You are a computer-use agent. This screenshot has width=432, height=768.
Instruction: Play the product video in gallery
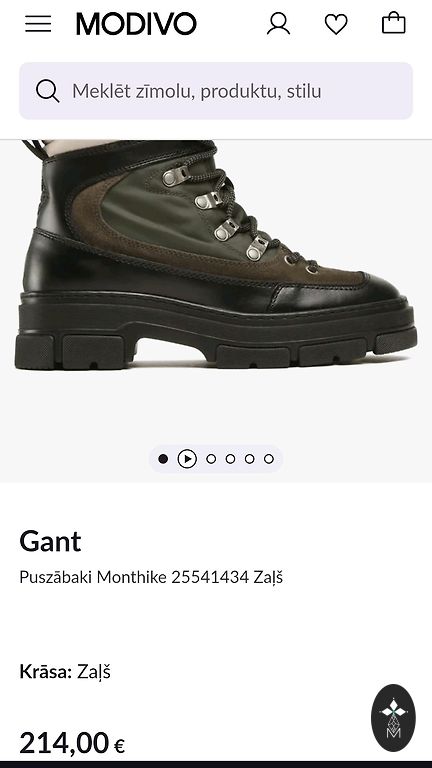point(187,459)
